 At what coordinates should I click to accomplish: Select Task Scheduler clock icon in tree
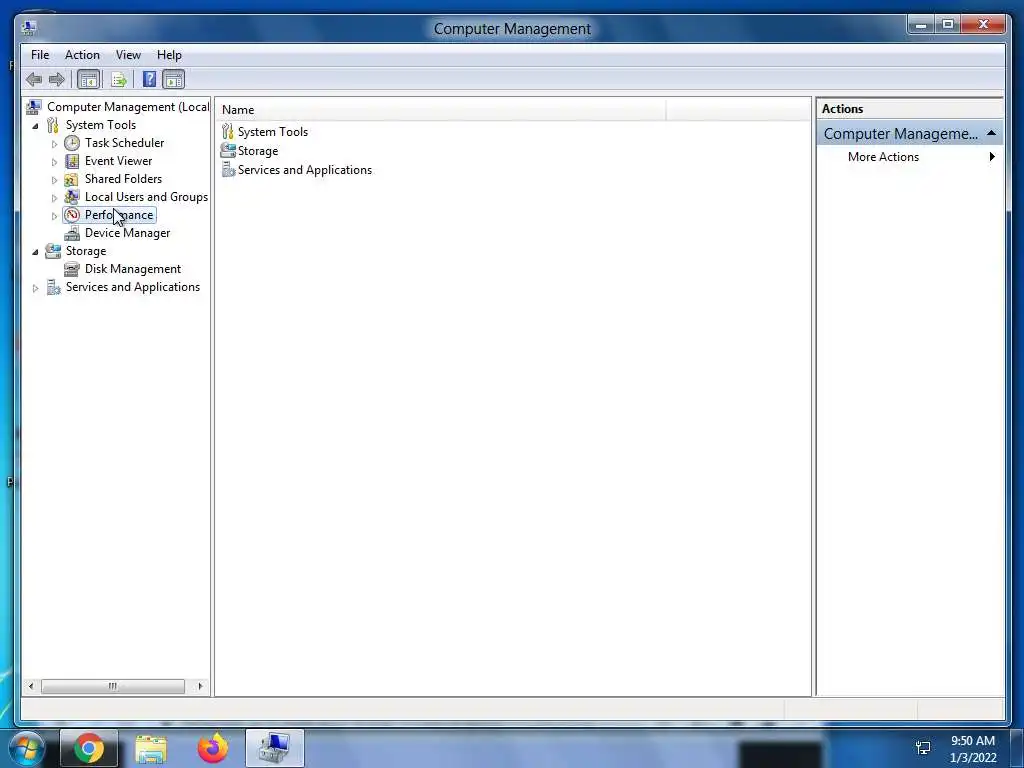[x=72, y=143]
